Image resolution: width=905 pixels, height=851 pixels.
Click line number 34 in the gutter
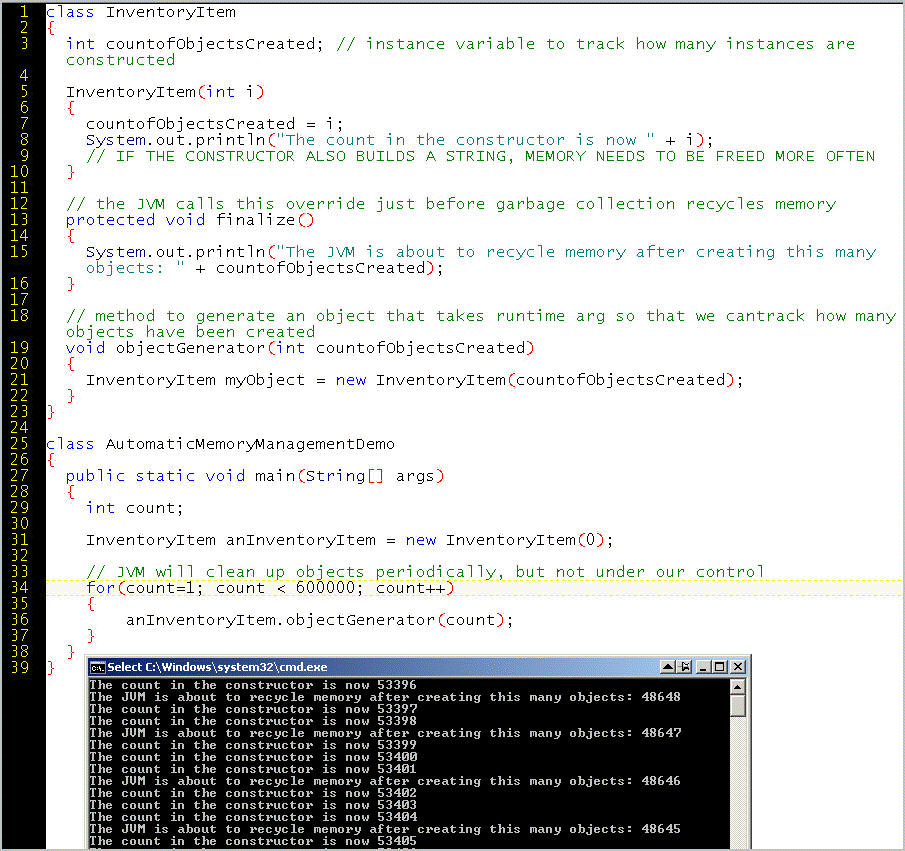pos(19,587)
